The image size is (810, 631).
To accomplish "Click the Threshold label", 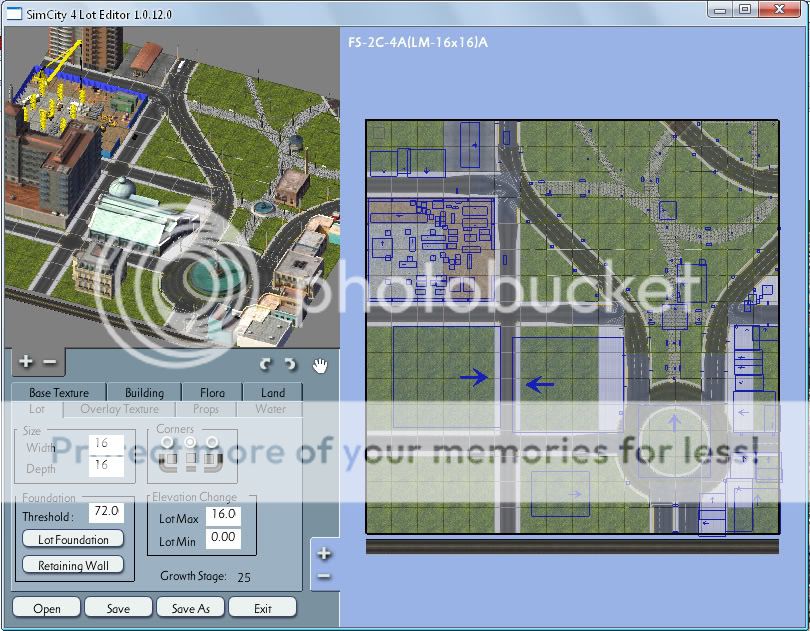I will (x=48, y=517).
